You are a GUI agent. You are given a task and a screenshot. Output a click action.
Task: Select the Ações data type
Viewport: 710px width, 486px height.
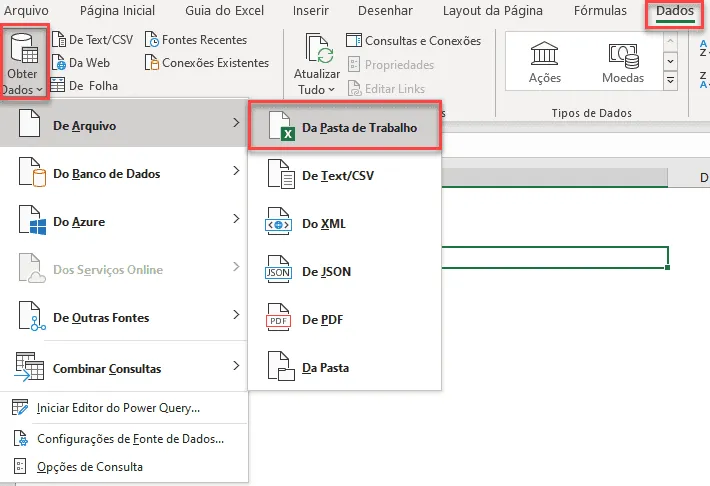click(545, 62)
